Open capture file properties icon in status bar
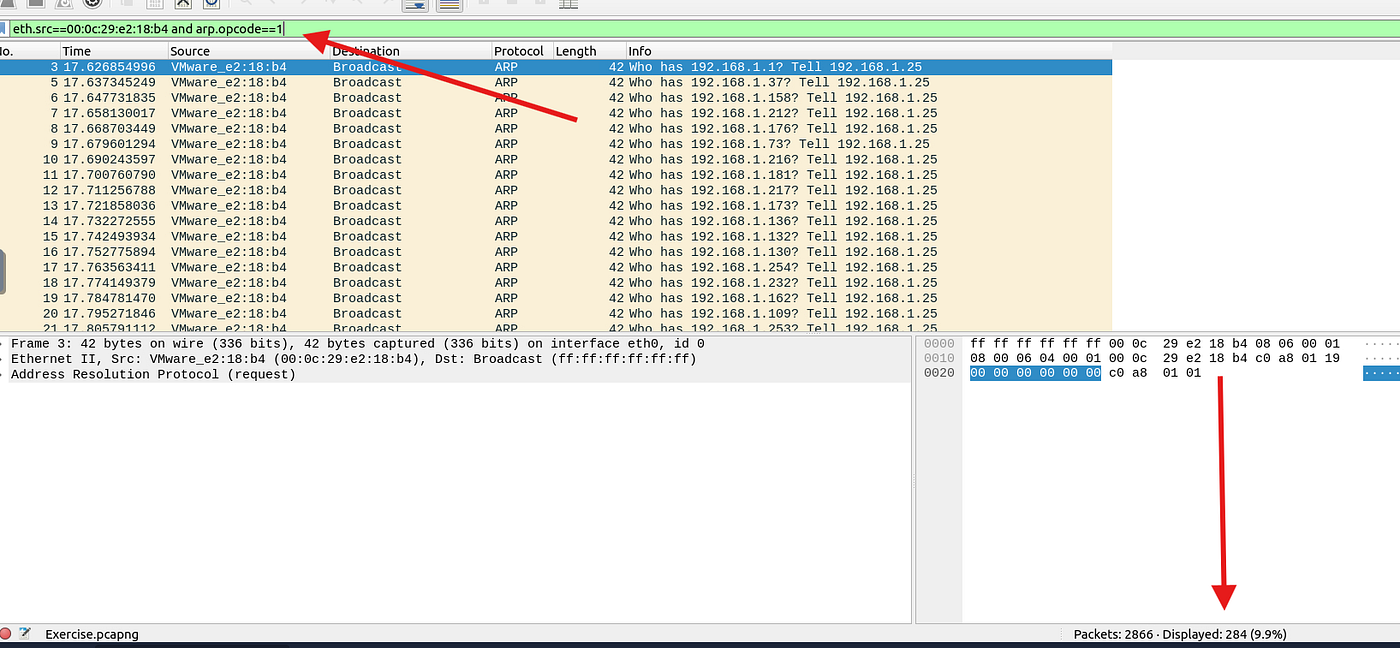 point(25,634)
